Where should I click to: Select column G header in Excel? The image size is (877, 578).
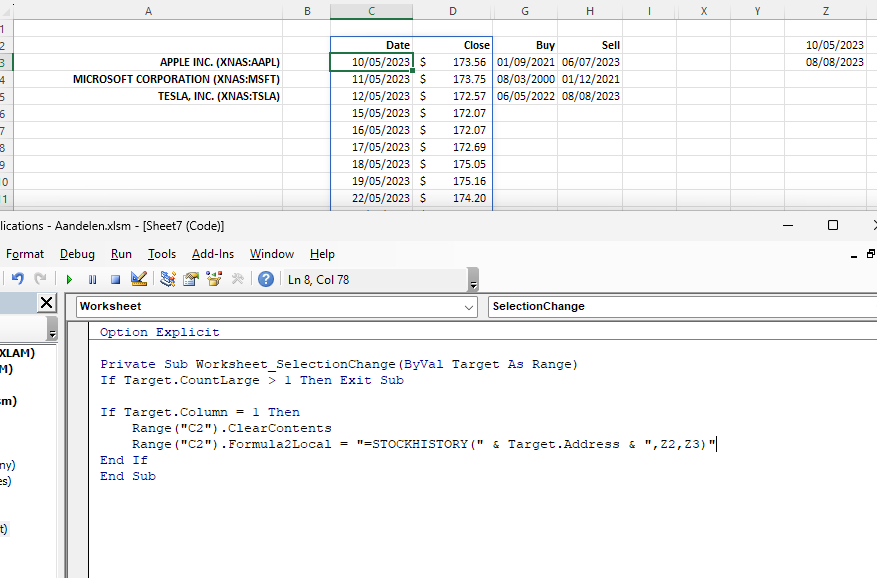click(x=525, y=11)
